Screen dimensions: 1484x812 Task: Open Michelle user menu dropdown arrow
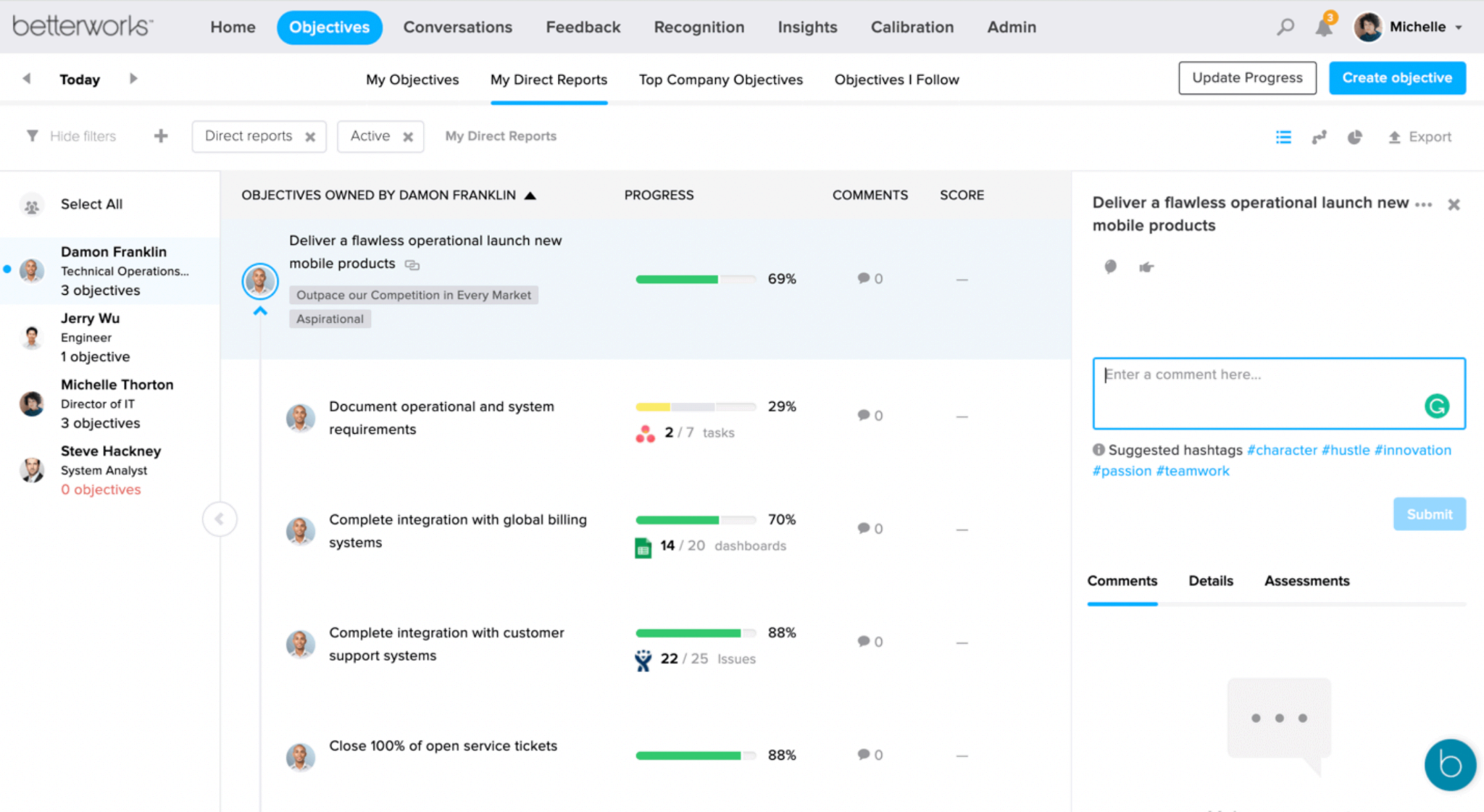click(x=1459, y=28)
